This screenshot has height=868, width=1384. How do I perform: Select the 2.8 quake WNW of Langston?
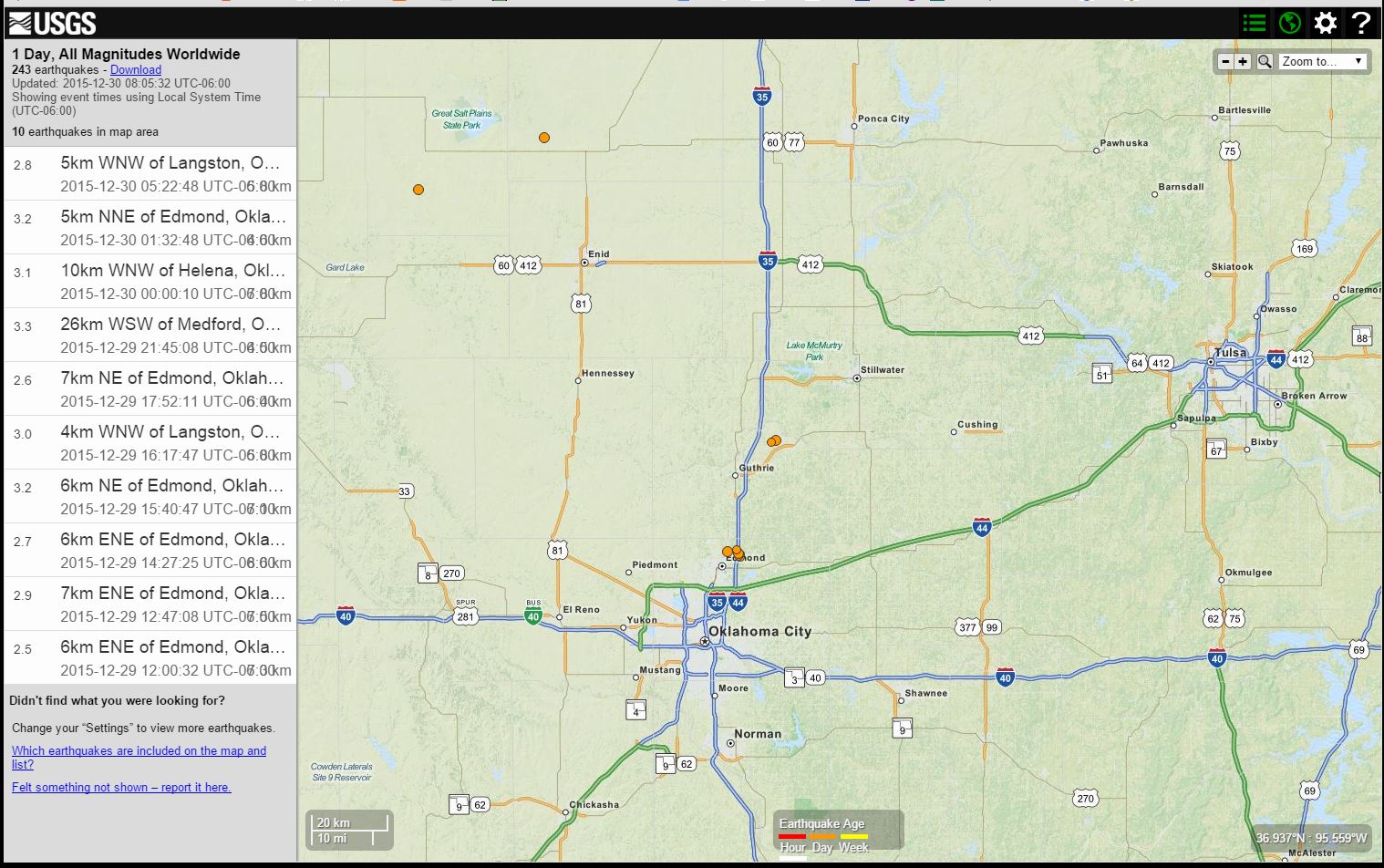150,173
